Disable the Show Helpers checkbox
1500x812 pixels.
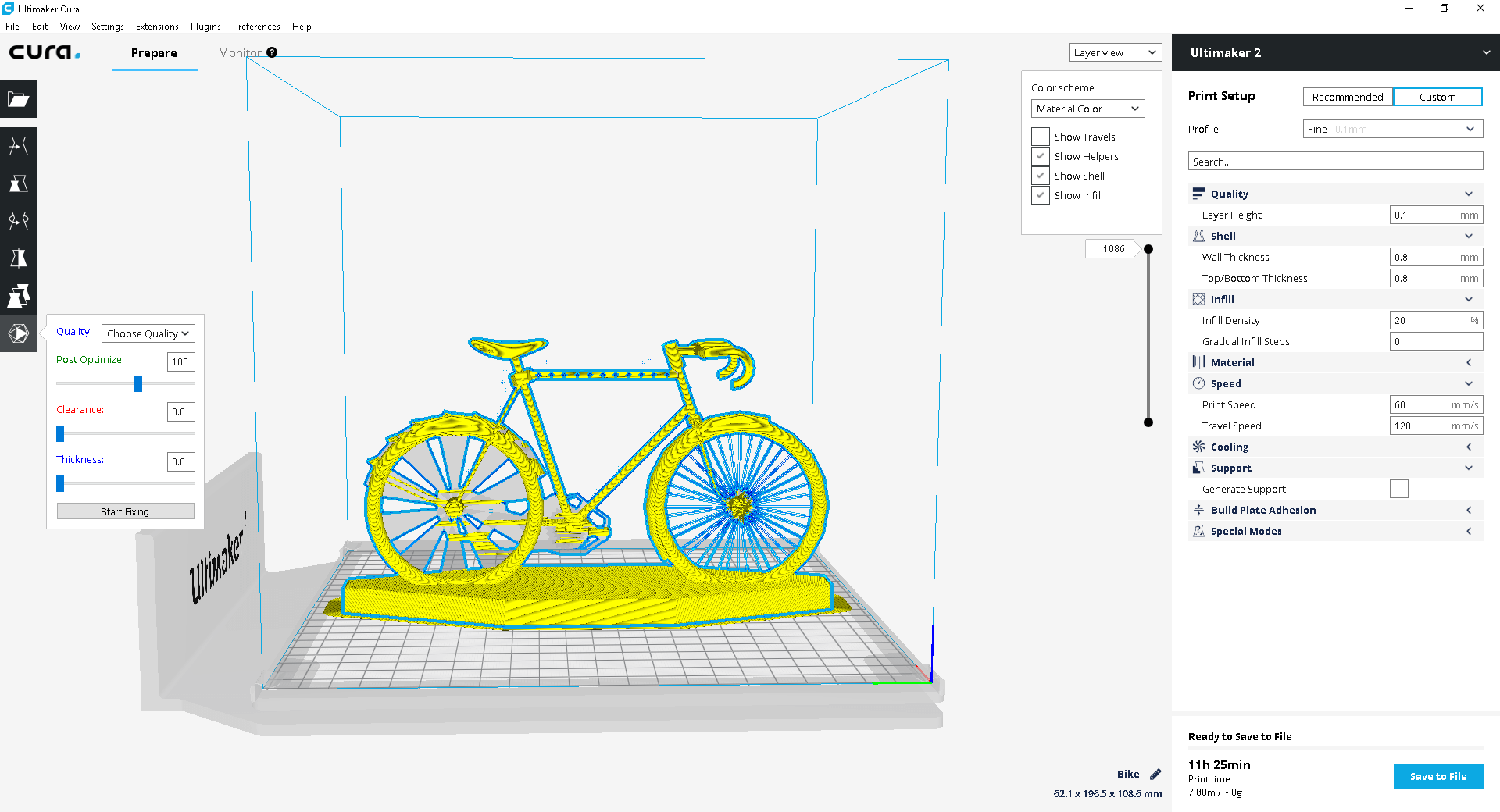pos(1040,156)
